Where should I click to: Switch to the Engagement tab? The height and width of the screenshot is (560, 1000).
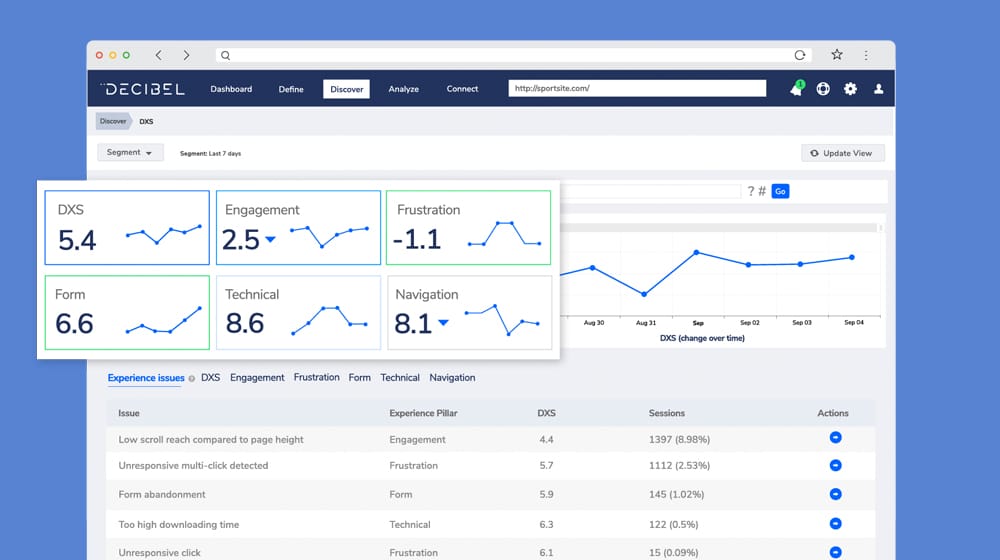click(257, 378)
